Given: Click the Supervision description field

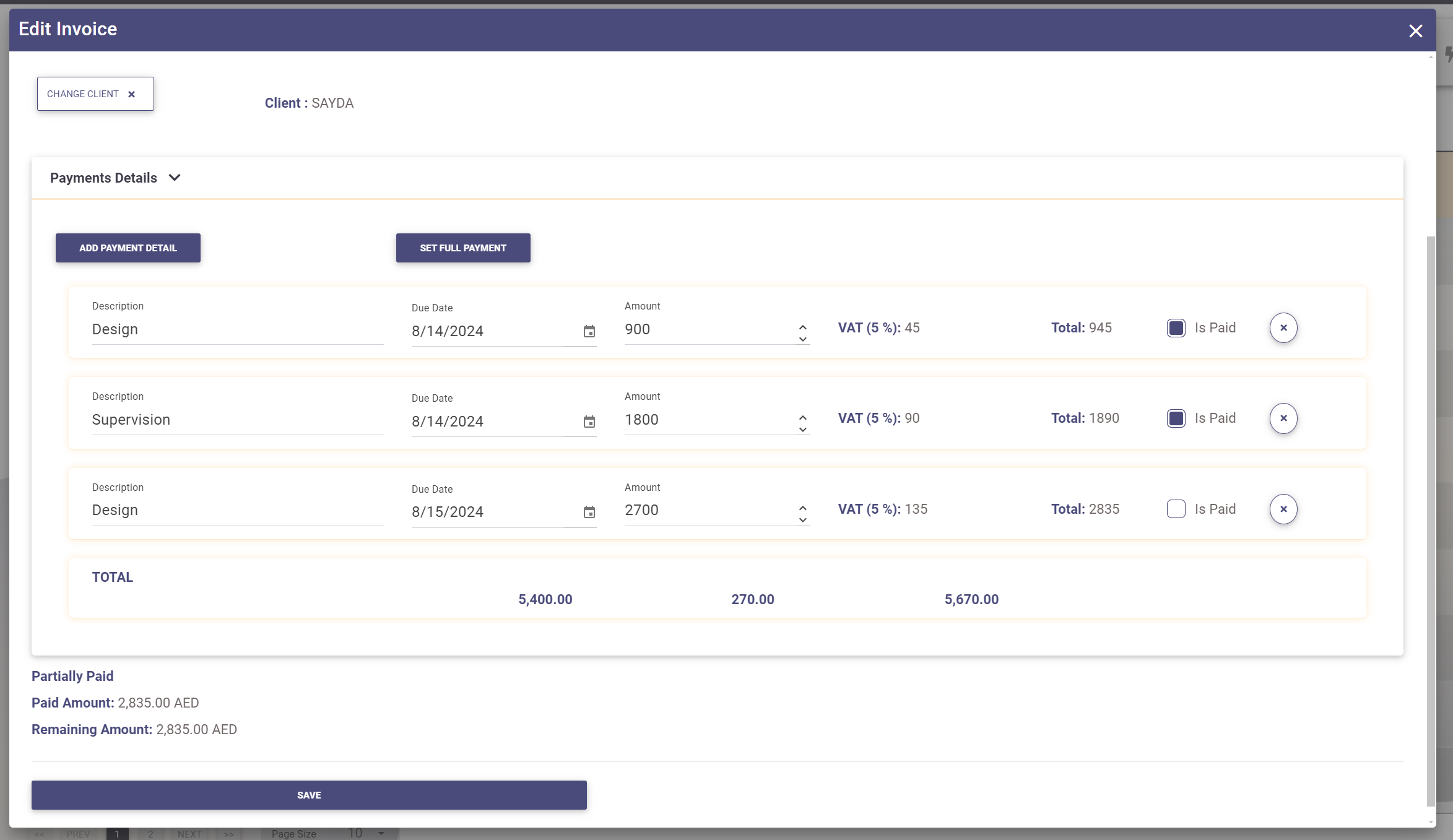Looking at the screenshot, I should coord(237,420).
